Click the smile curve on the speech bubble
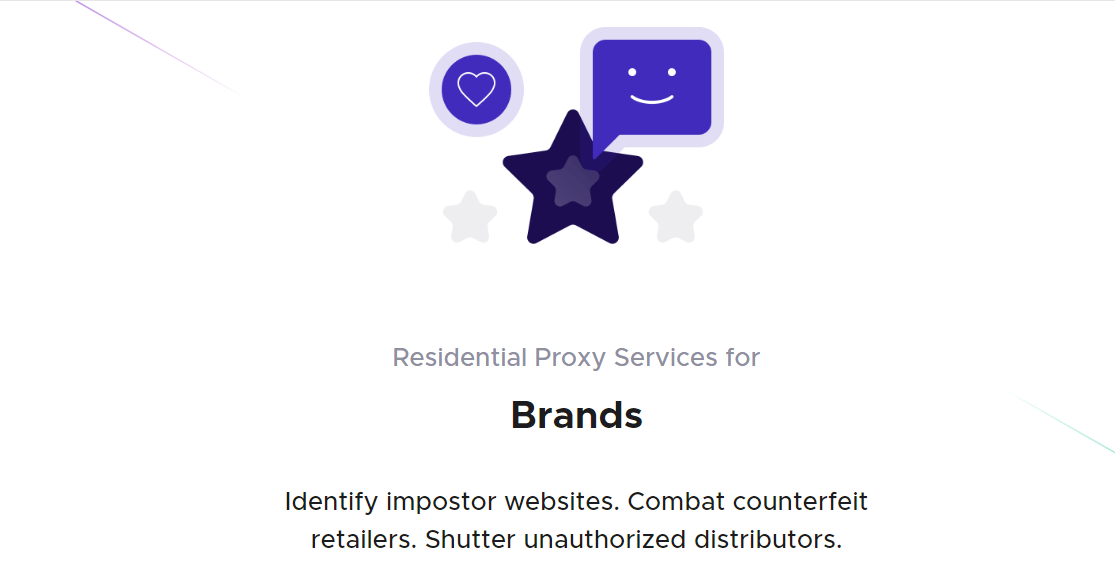The width and height of the screenshot is (1115, 570). [651, 99]
